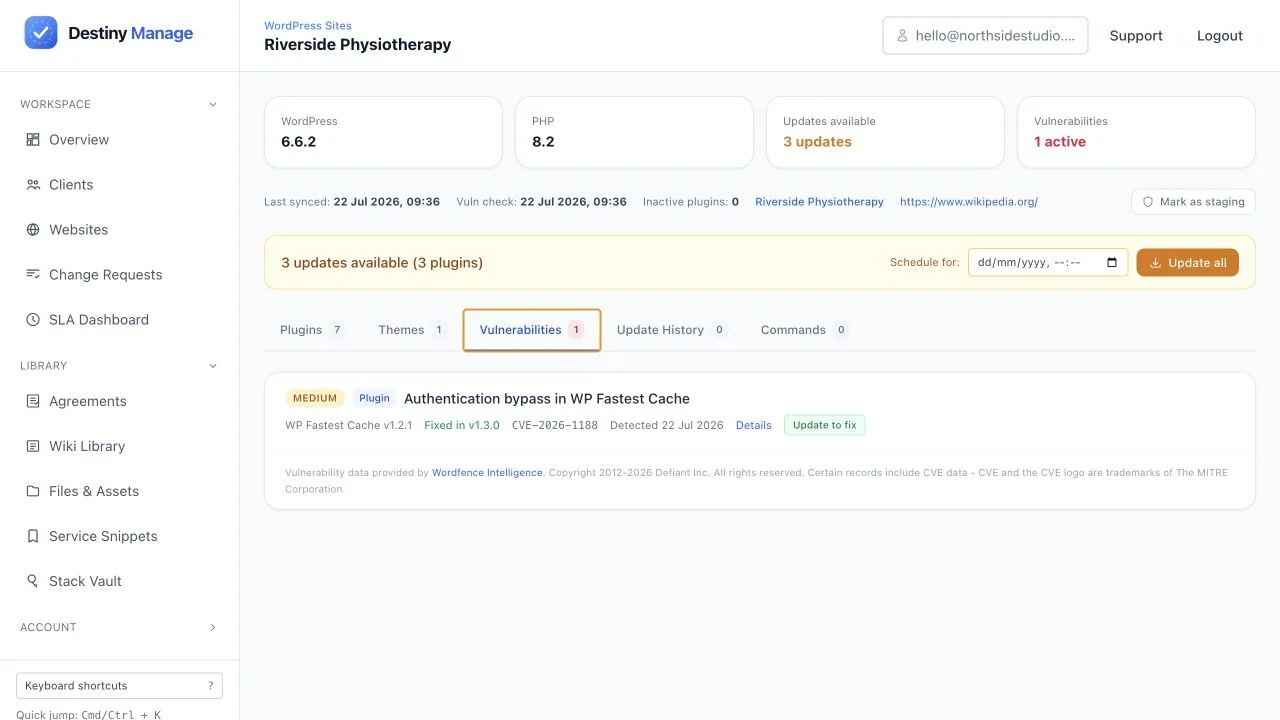Open the WordPress Sites breadcrumb link
The image size is (1280, 720).
(x=308, y=26)
